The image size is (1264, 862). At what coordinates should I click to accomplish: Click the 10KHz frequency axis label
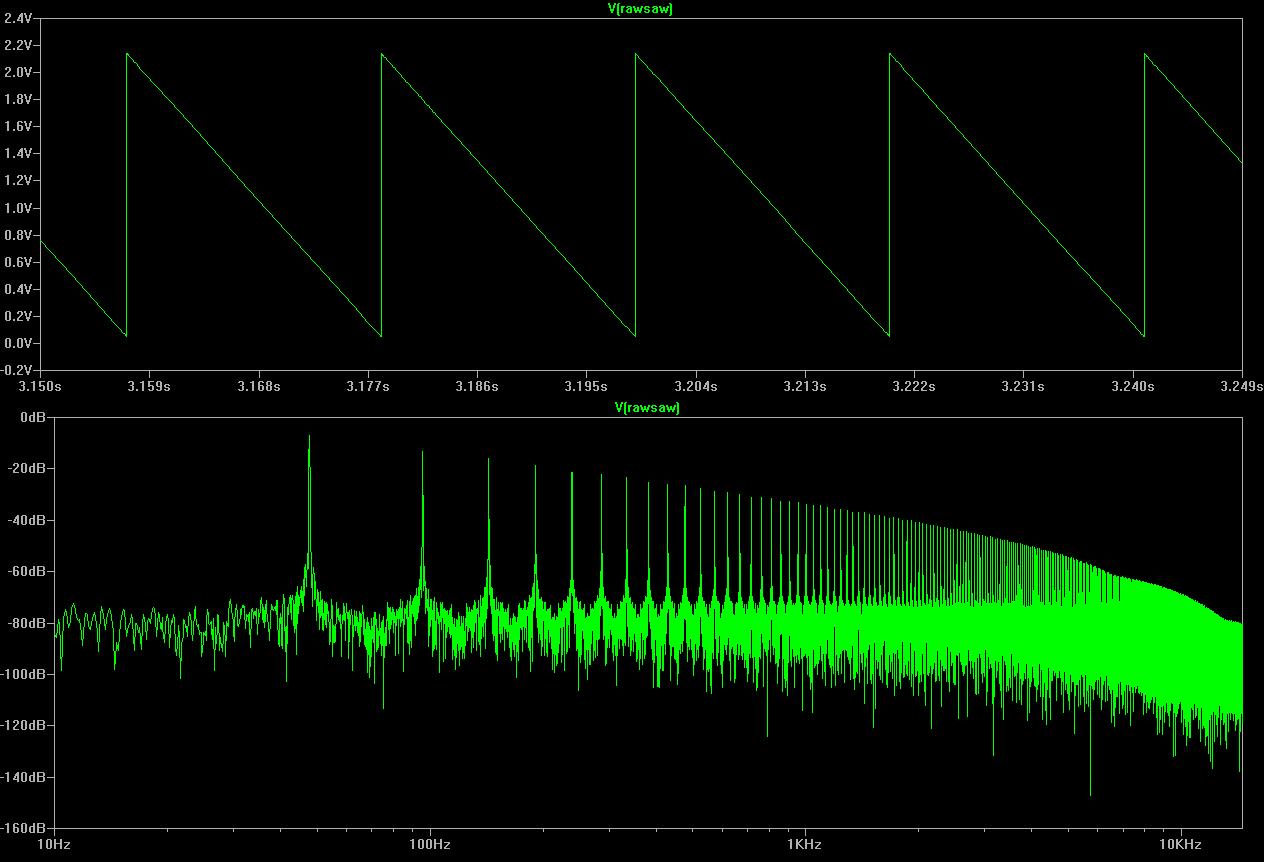(x=1181, y=845)
